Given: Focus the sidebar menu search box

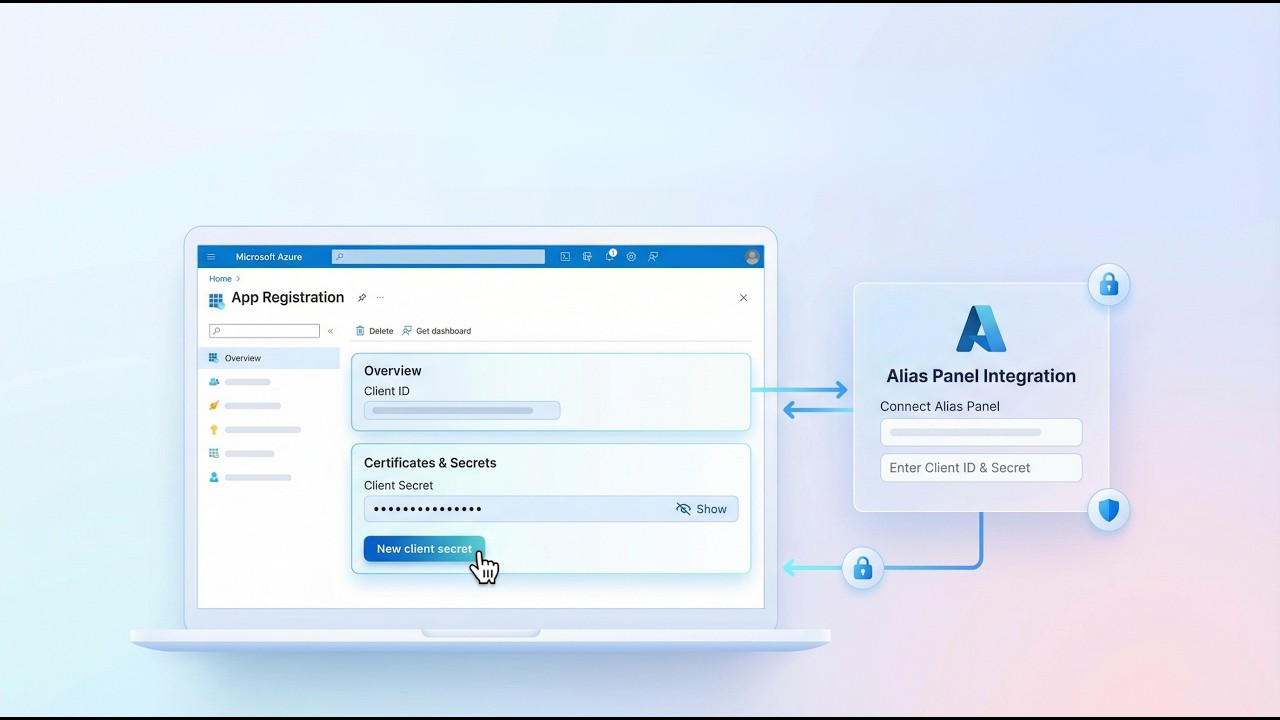Looking at the screenshot, I should point(264,331).
